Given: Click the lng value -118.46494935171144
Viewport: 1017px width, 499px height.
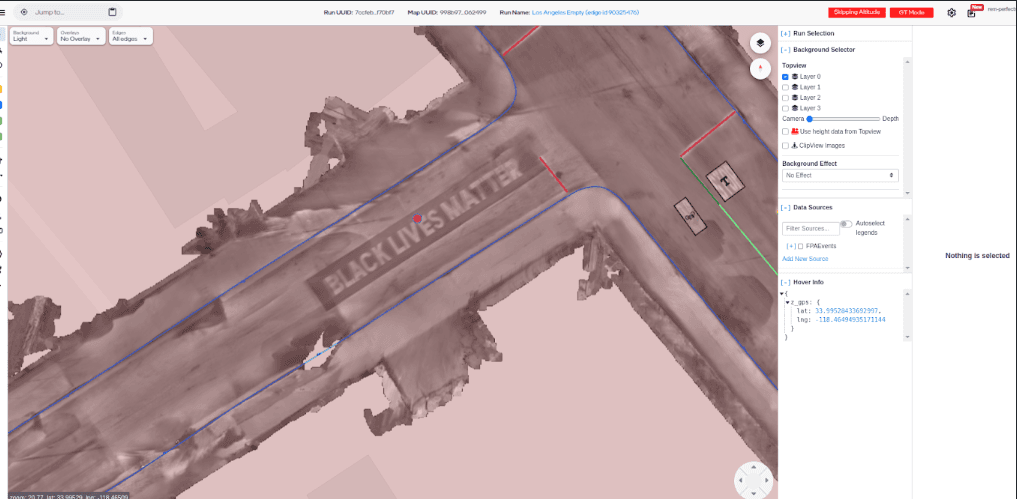Looking at the screenshot, I should 850,320.
